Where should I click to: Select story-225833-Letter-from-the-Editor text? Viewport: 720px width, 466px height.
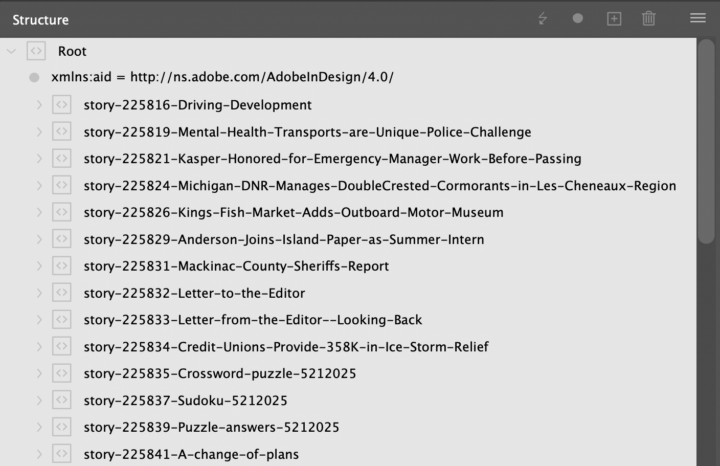pyautogui.click(x=253, y=320)
